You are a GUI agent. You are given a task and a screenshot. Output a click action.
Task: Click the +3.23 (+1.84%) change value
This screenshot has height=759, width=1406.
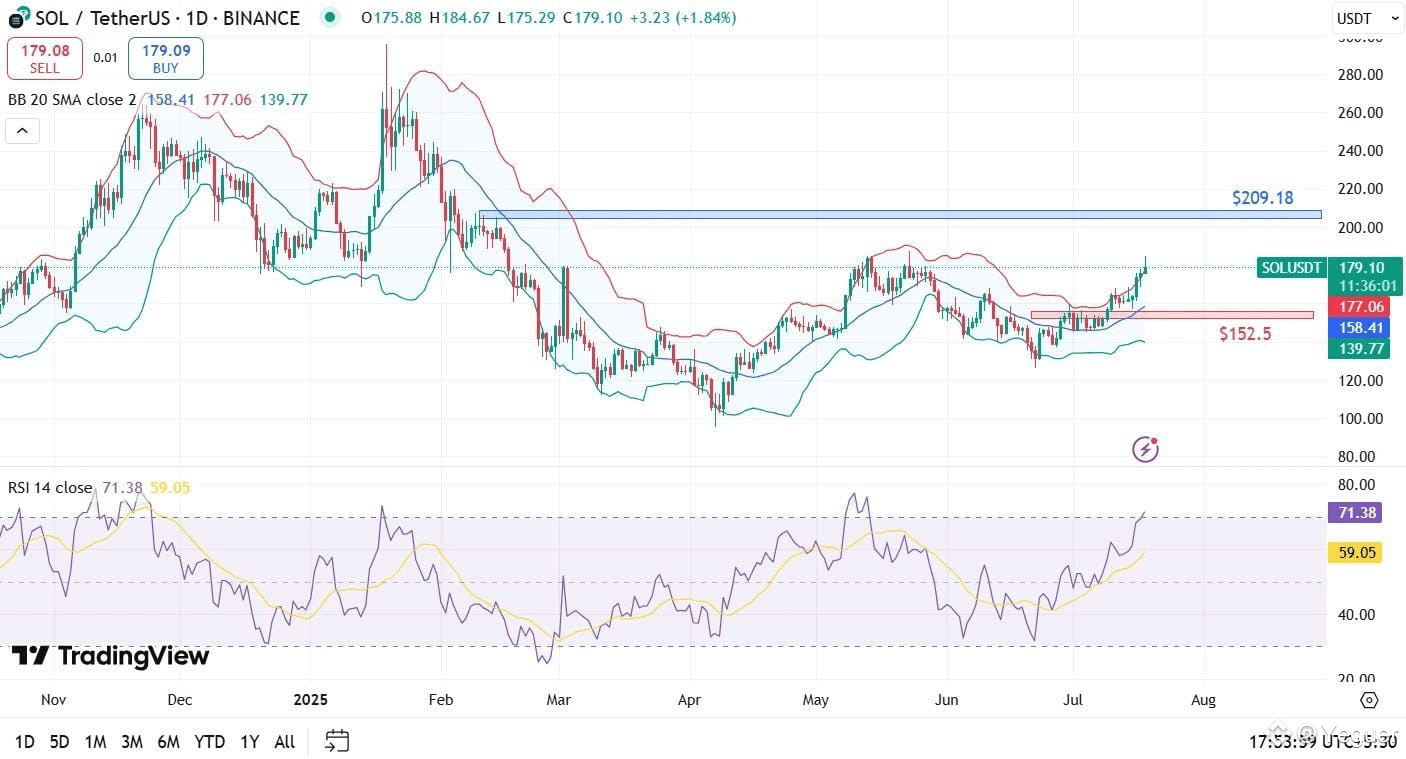pos(683,18)
